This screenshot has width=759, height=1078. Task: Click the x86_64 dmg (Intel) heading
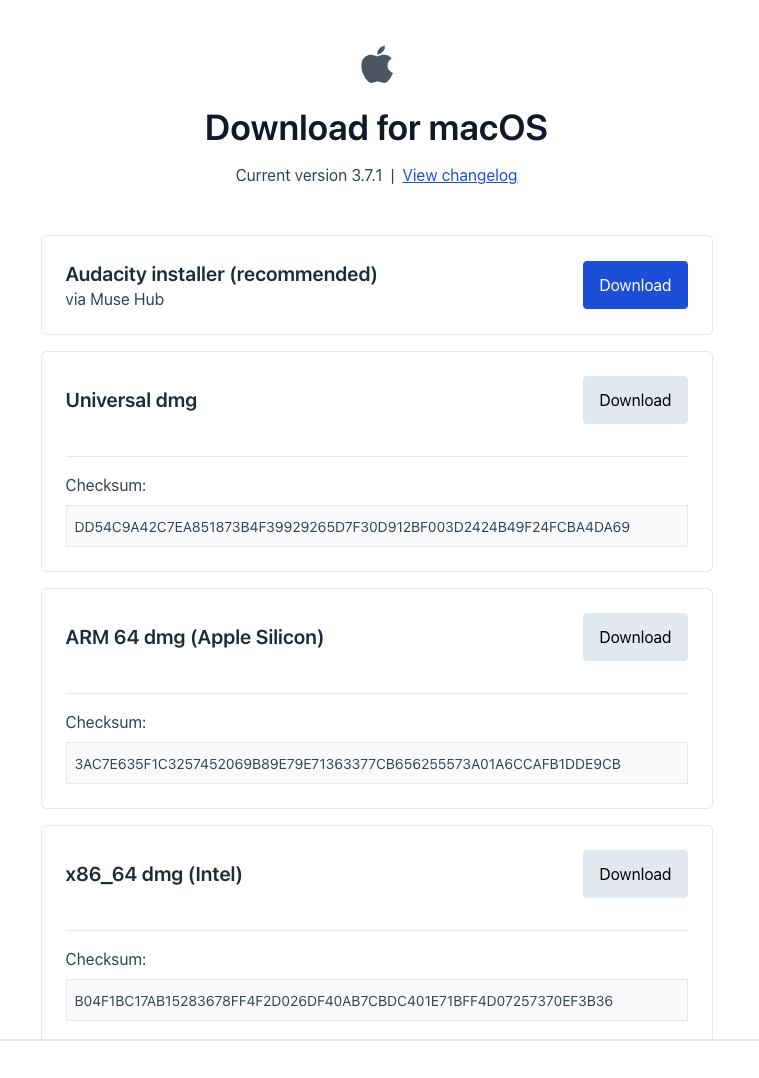click(x=153, y=873)
